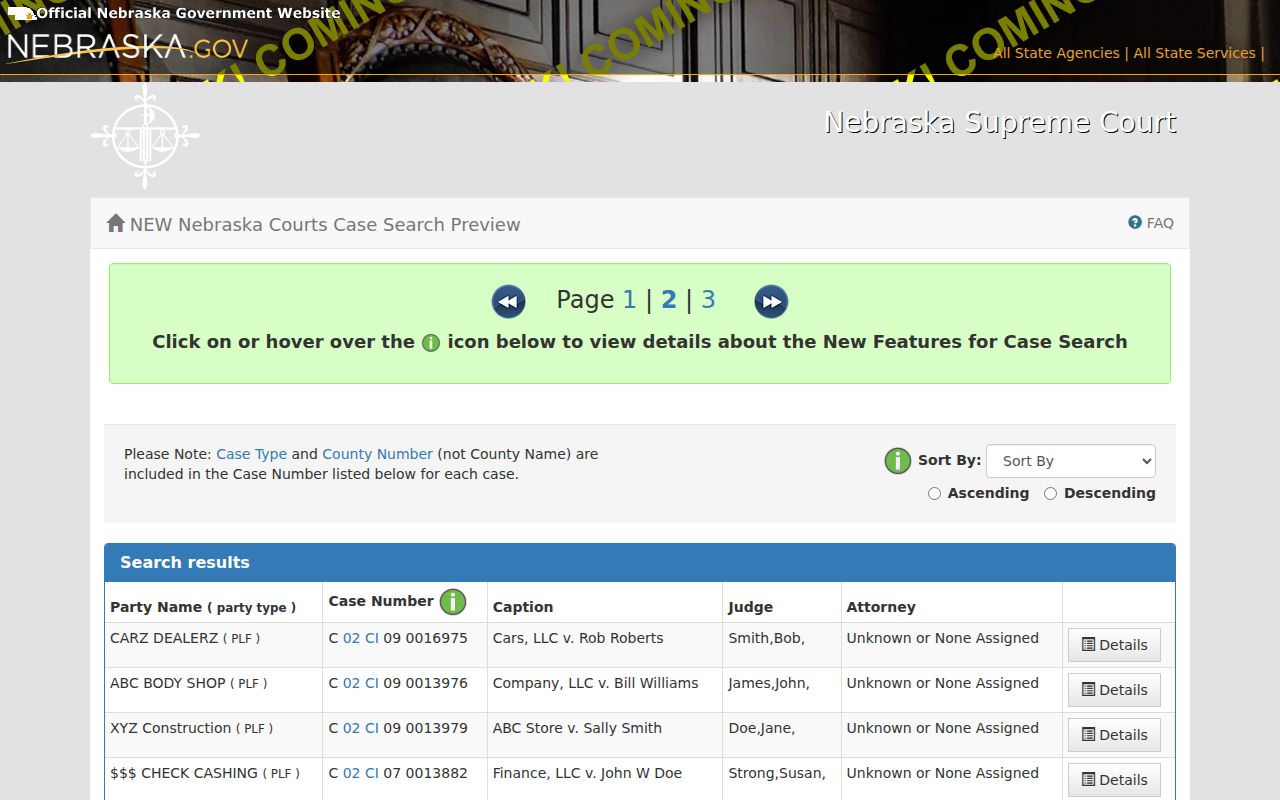Click judge name Strong,Susan,
The width and height of the screenshot is (1280, 800).
click(777, 773)
